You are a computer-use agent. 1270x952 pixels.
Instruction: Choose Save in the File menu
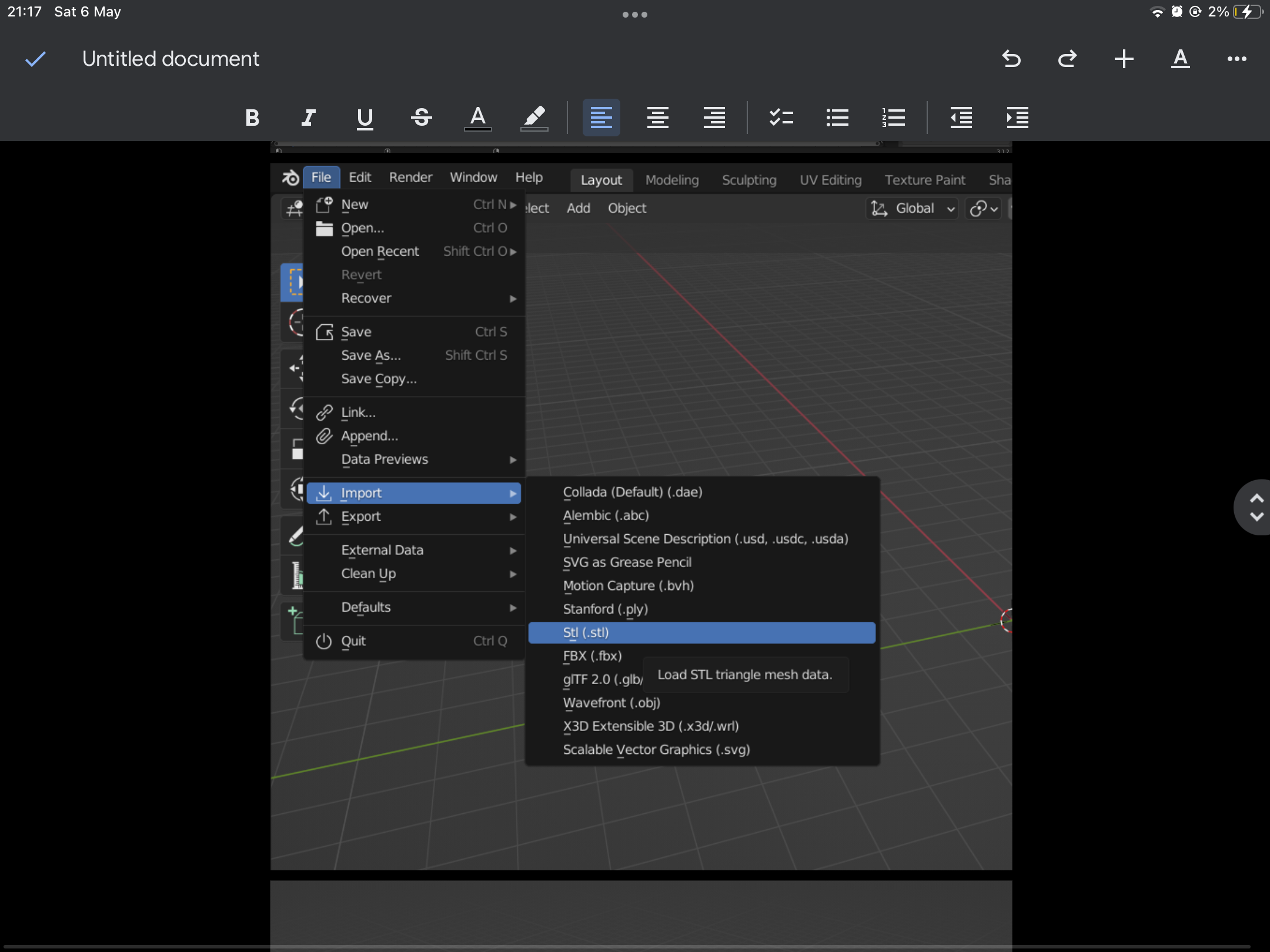[415, 332]
